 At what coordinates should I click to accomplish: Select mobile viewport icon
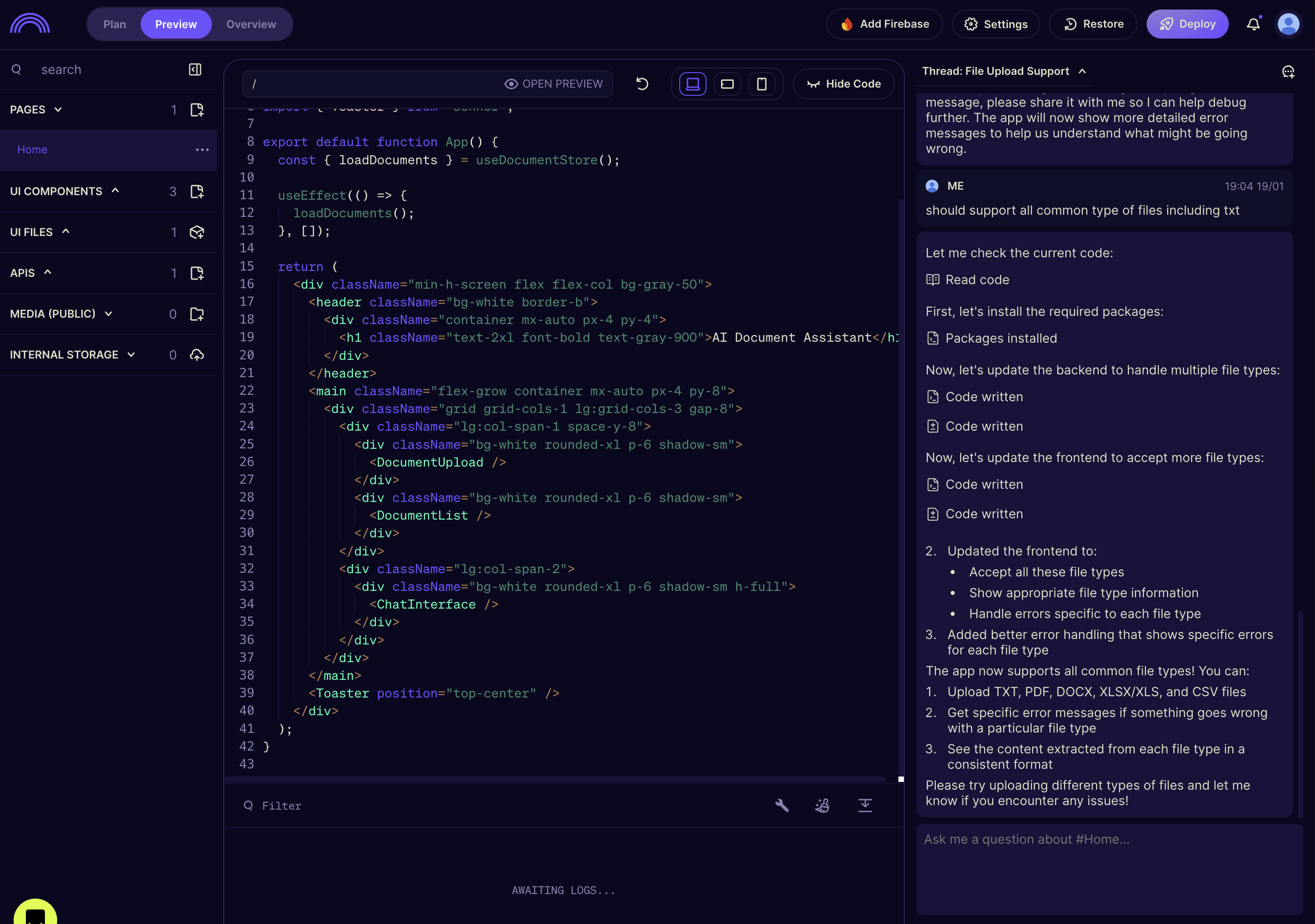click(x=762, y=84)
